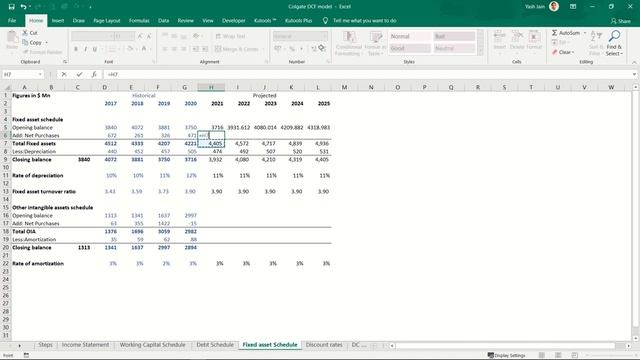Image resolution: width=640 pixels, height=360 pixels.
Task: Click Delete cells icon
Action: (x=517, y=37)
